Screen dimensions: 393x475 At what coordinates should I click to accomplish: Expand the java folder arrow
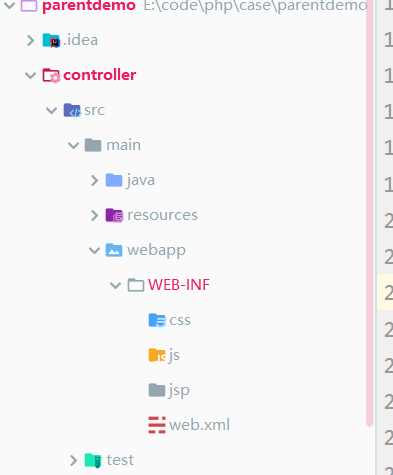point(94,180)
